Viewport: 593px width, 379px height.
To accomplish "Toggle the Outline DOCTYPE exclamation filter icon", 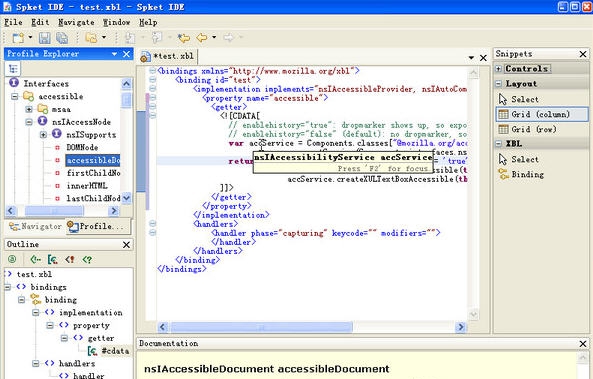I will point(70,259).
